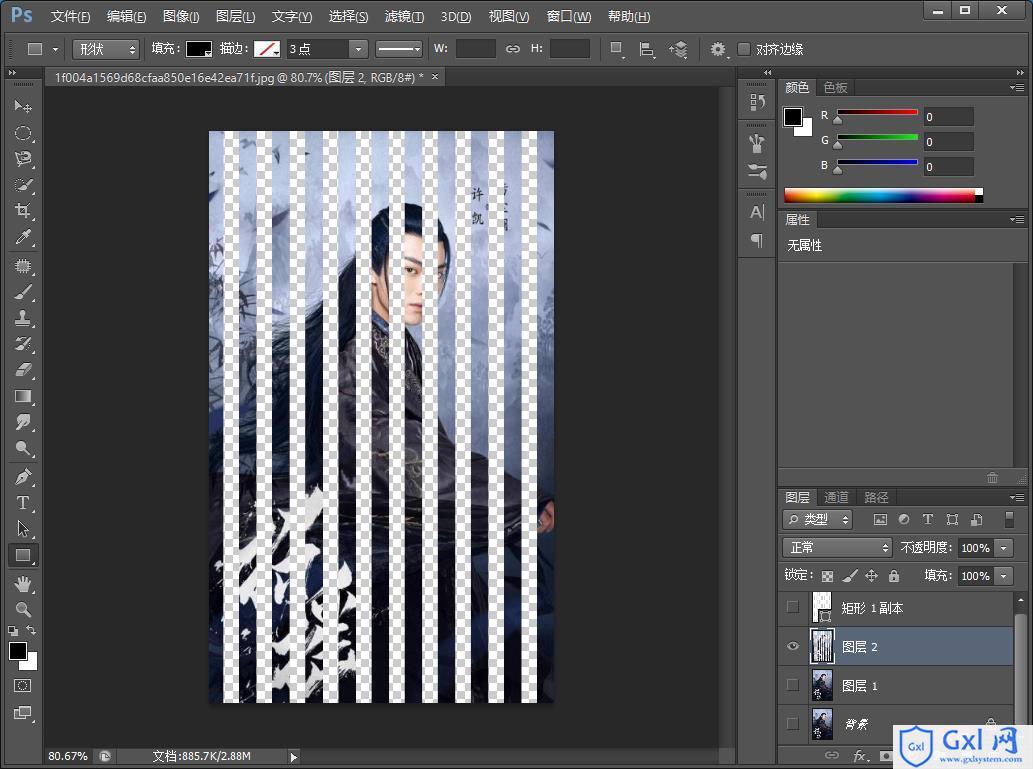Show the 背景 layer
The image size is (1033, 769).
tap(793, 724)
